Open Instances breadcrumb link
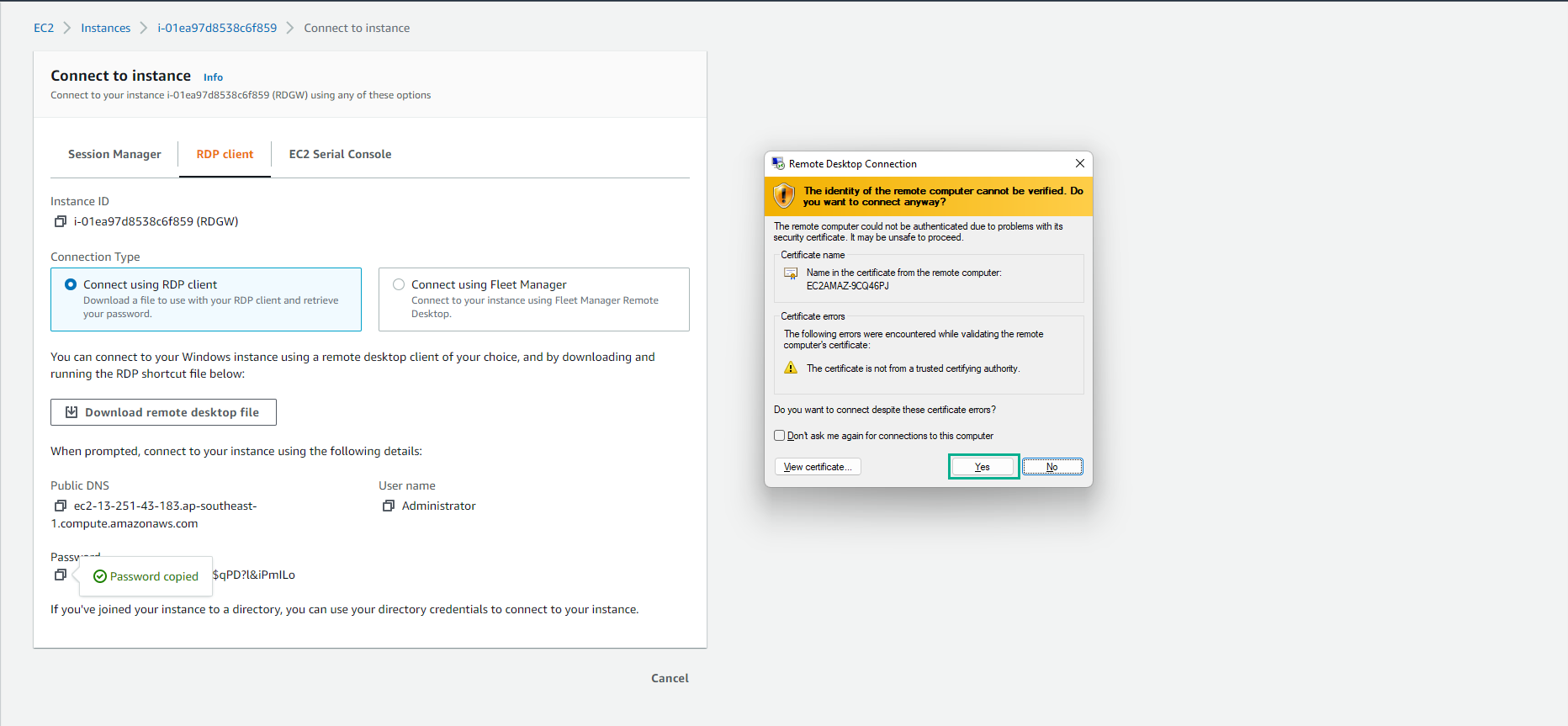Image resolution: width=1568 pixels, height=726 pixels. coord(106,28)
